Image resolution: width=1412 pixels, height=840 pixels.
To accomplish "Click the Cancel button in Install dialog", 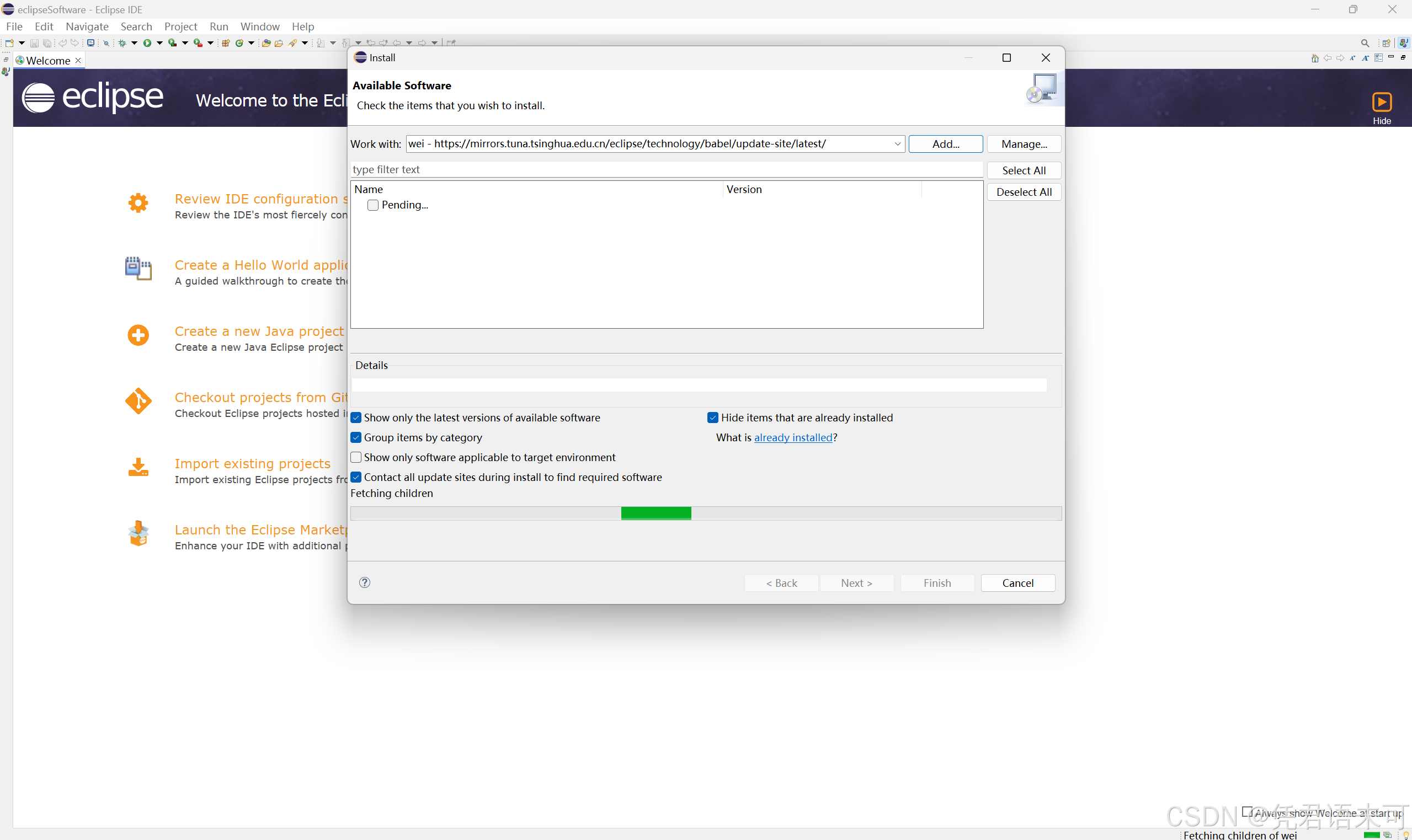I will (1018, 583).
